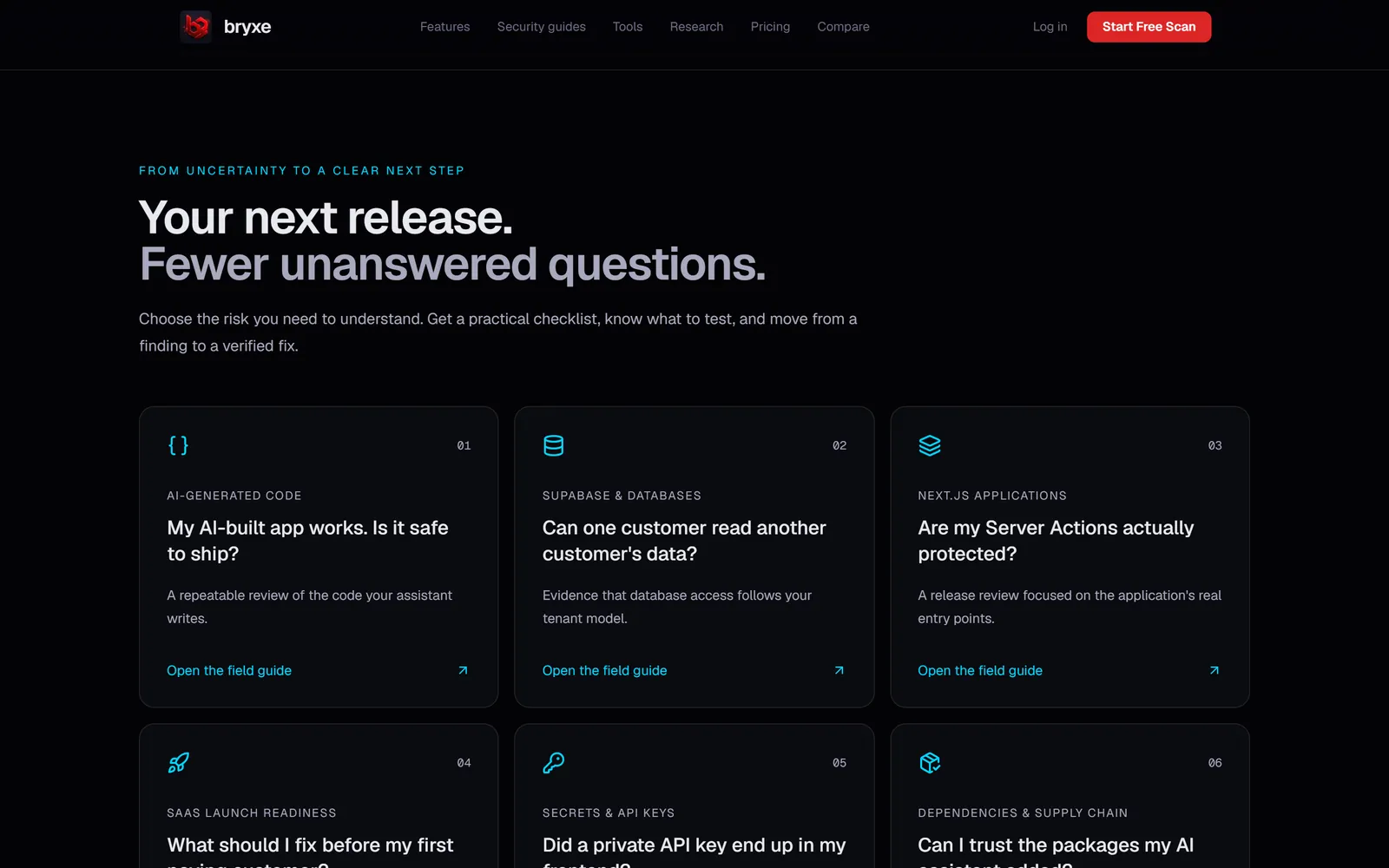Click the 'SUPABASE & DATABASES' category label
This screenshot has width=1389, height=868.
click(x=622, y=496)
